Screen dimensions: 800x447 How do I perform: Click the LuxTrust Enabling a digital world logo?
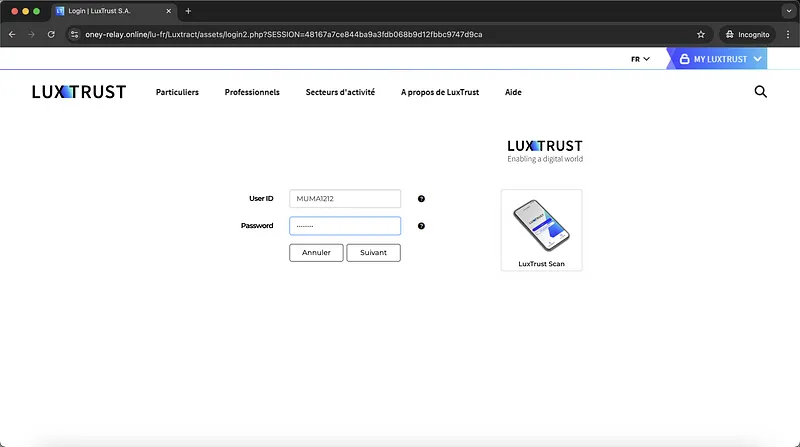pos(544,151)
